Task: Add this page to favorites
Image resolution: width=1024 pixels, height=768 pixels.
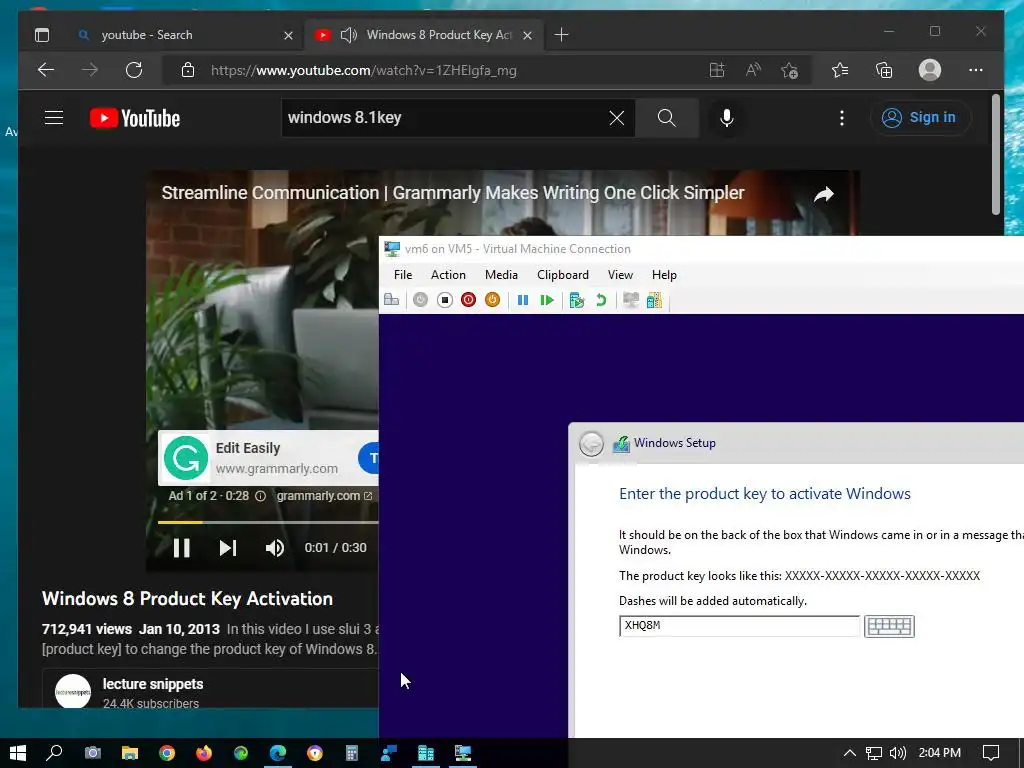Action: pos(790,70)
